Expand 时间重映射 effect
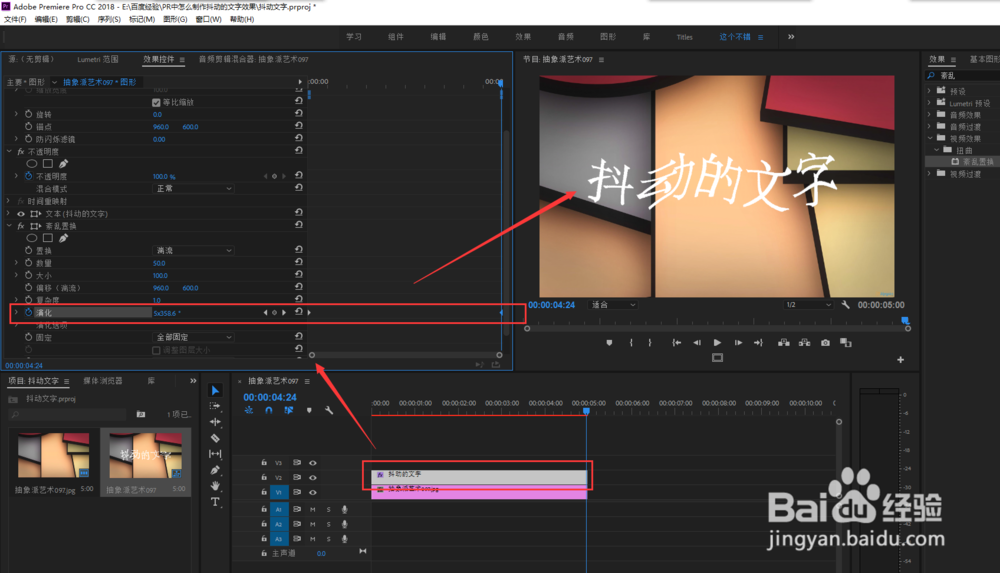1000x573 pixels. [9, 201]
